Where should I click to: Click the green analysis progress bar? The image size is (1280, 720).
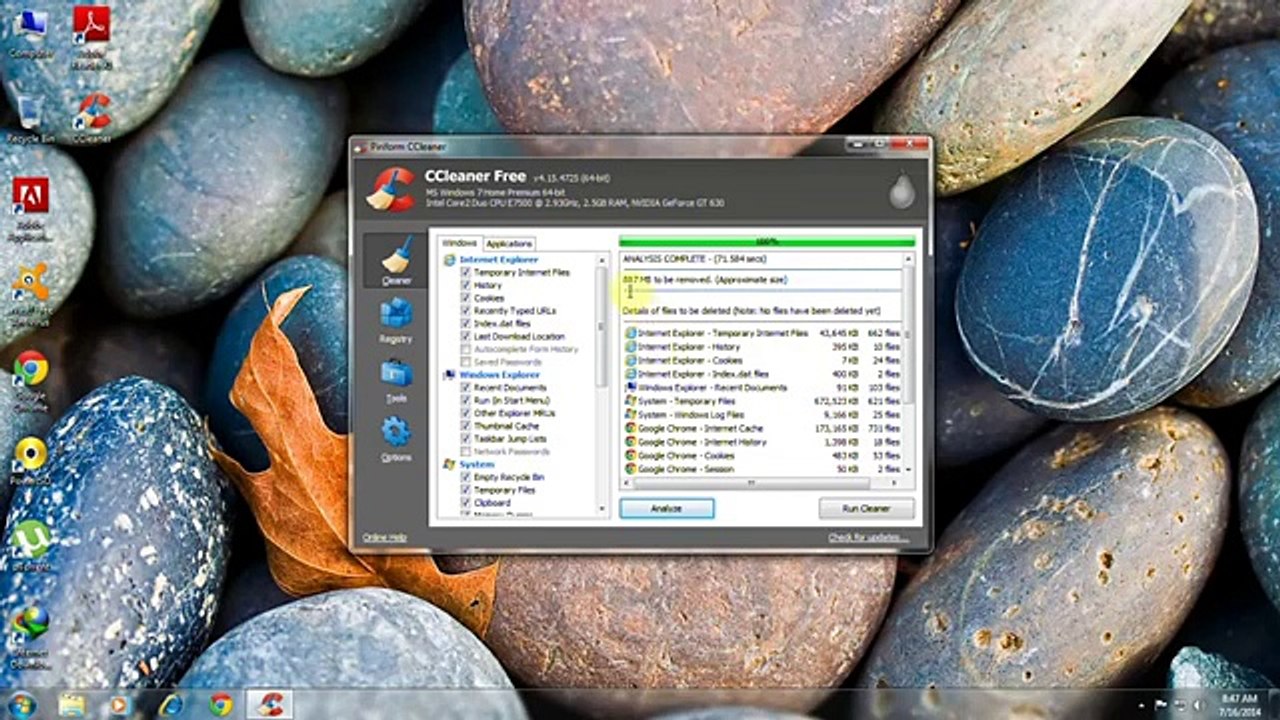[x=767, y=242]
